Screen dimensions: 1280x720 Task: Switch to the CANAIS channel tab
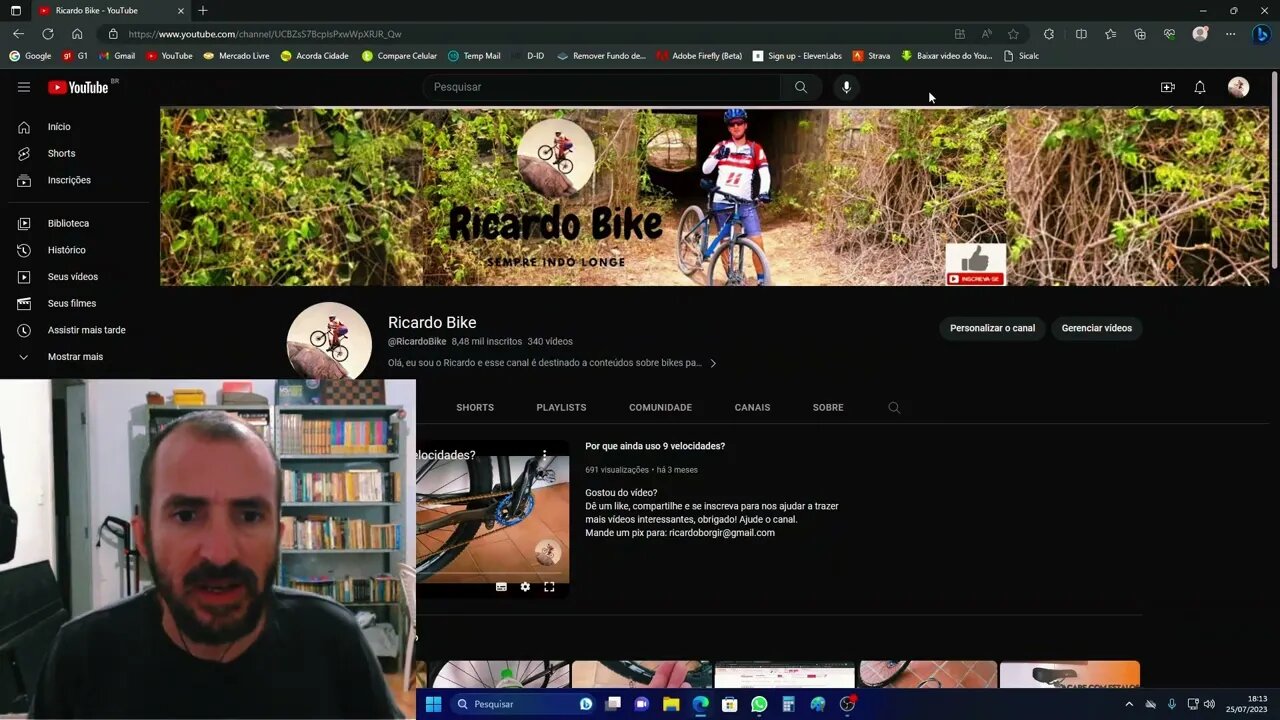[x=752, y=408]
